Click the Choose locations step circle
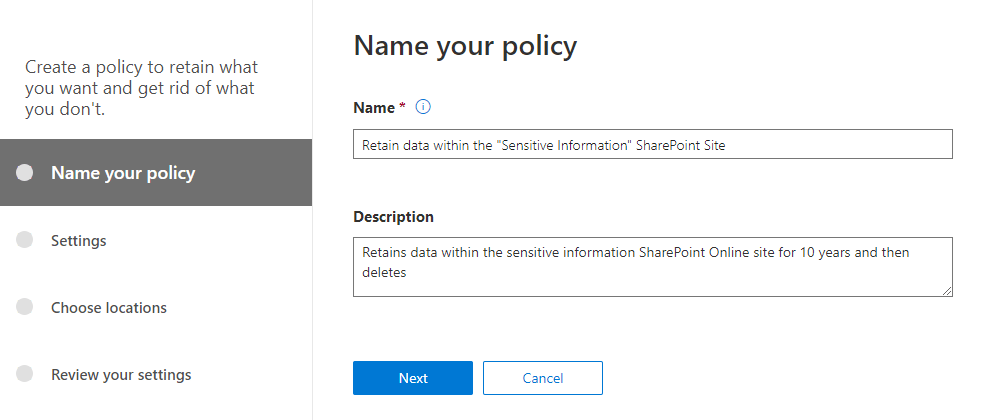 26,307
